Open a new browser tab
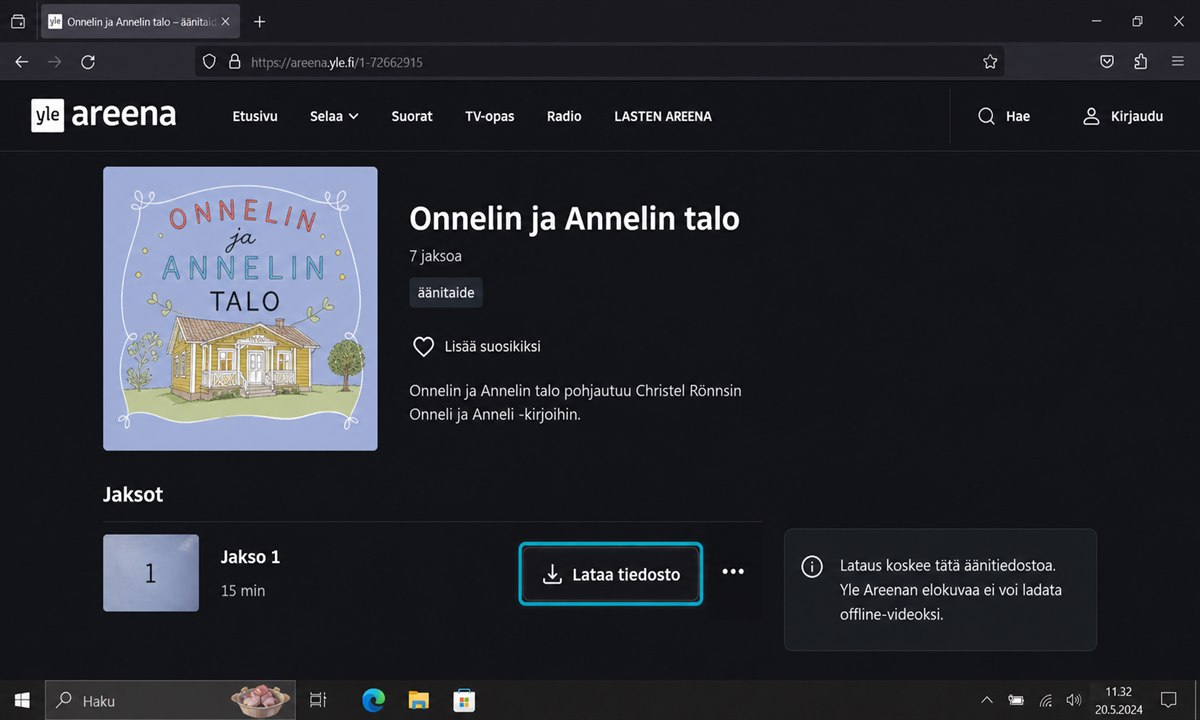This screenshot has height=720, width=1200. (x=260, y=21)
